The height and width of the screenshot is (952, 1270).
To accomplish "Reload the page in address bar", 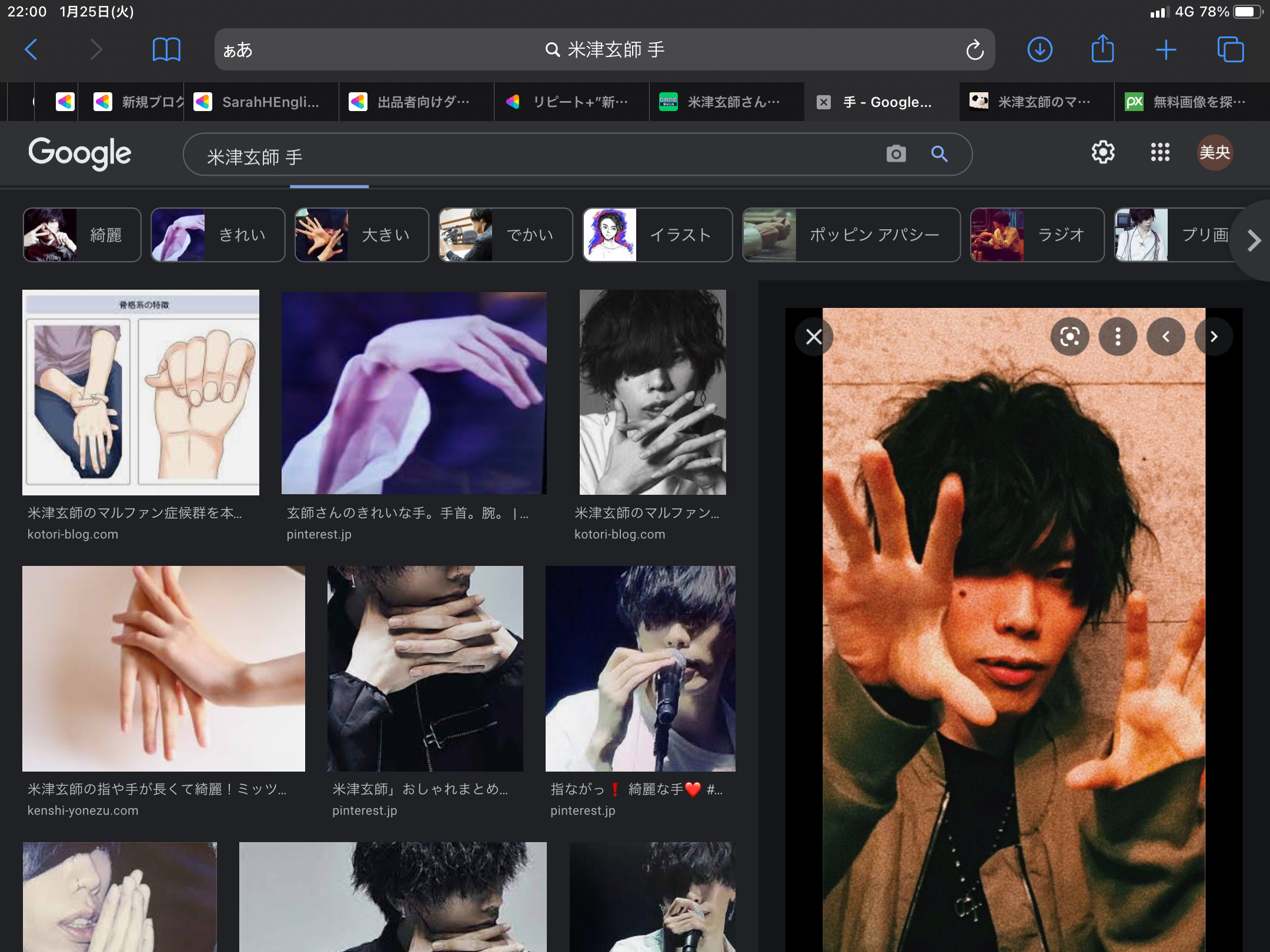I will pyautogui.click(x=974, y=50).
